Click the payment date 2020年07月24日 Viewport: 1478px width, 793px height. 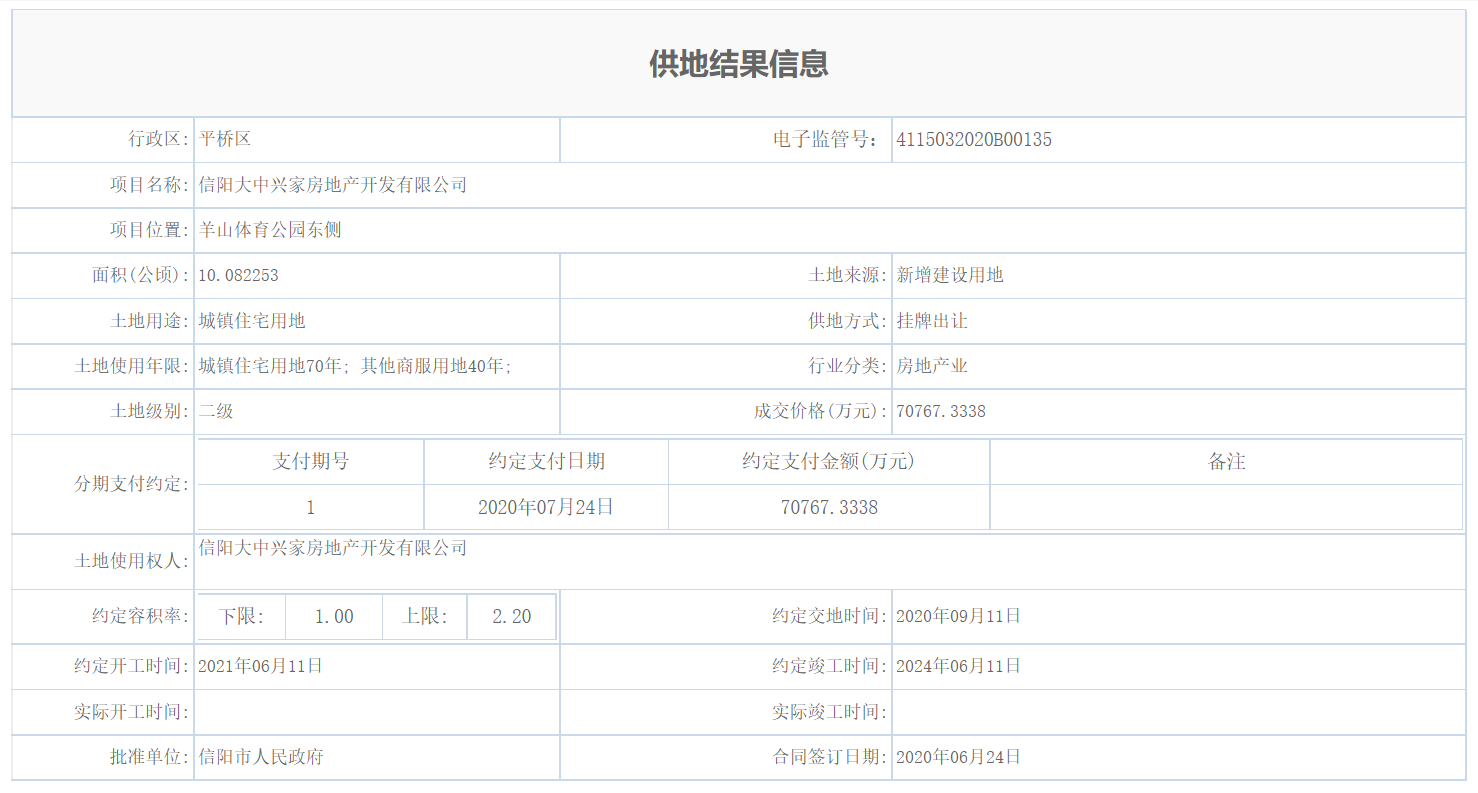click(x=546, y=508)
